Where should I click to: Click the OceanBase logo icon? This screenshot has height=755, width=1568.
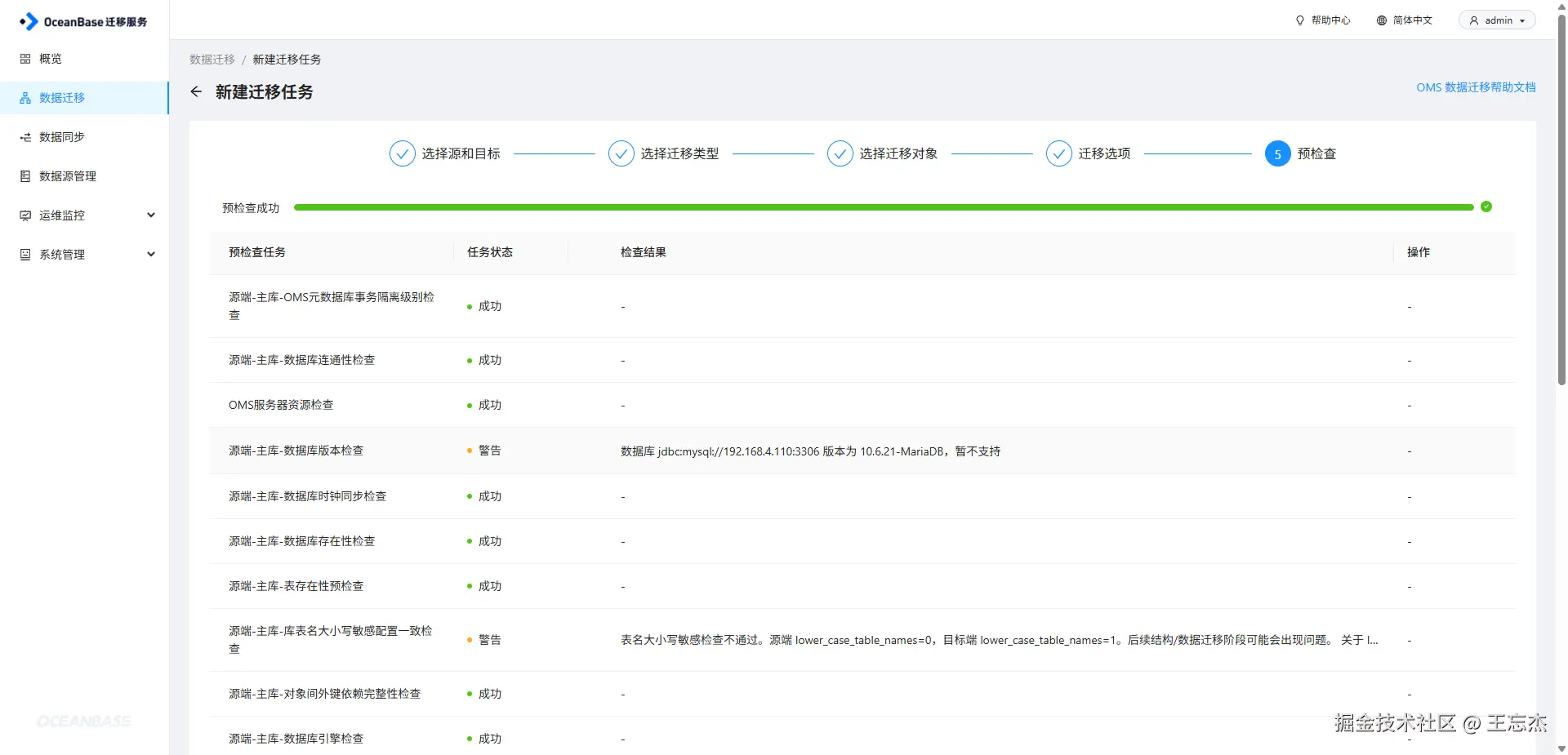pos(29,21)
